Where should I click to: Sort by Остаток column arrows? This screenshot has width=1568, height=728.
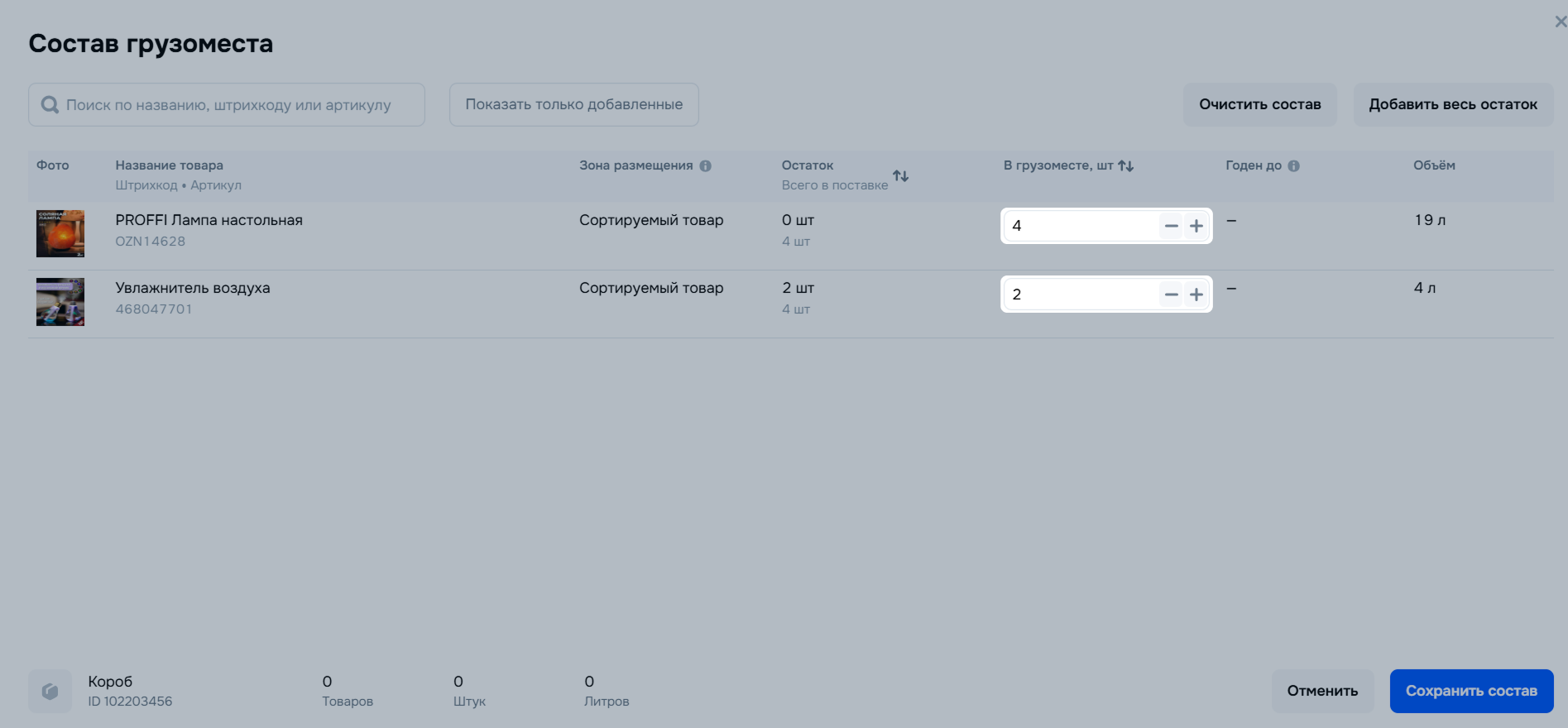(x=900, y=175)
